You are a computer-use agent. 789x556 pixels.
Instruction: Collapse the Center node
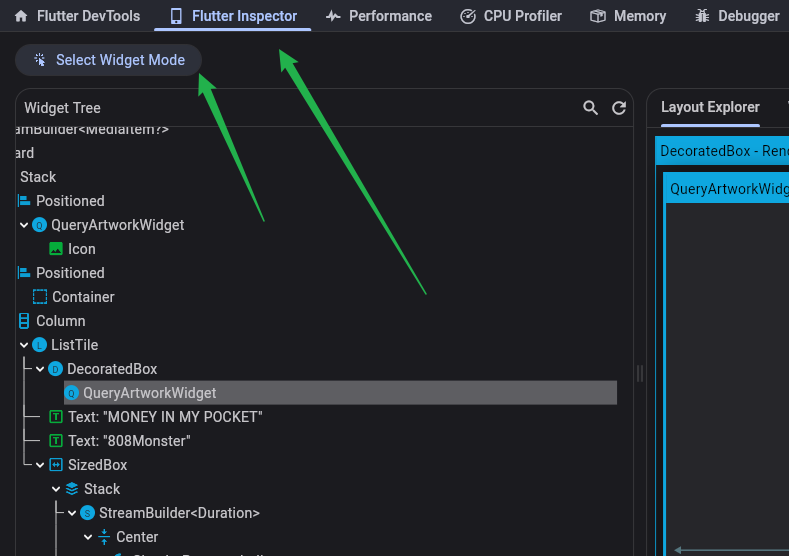88,537
